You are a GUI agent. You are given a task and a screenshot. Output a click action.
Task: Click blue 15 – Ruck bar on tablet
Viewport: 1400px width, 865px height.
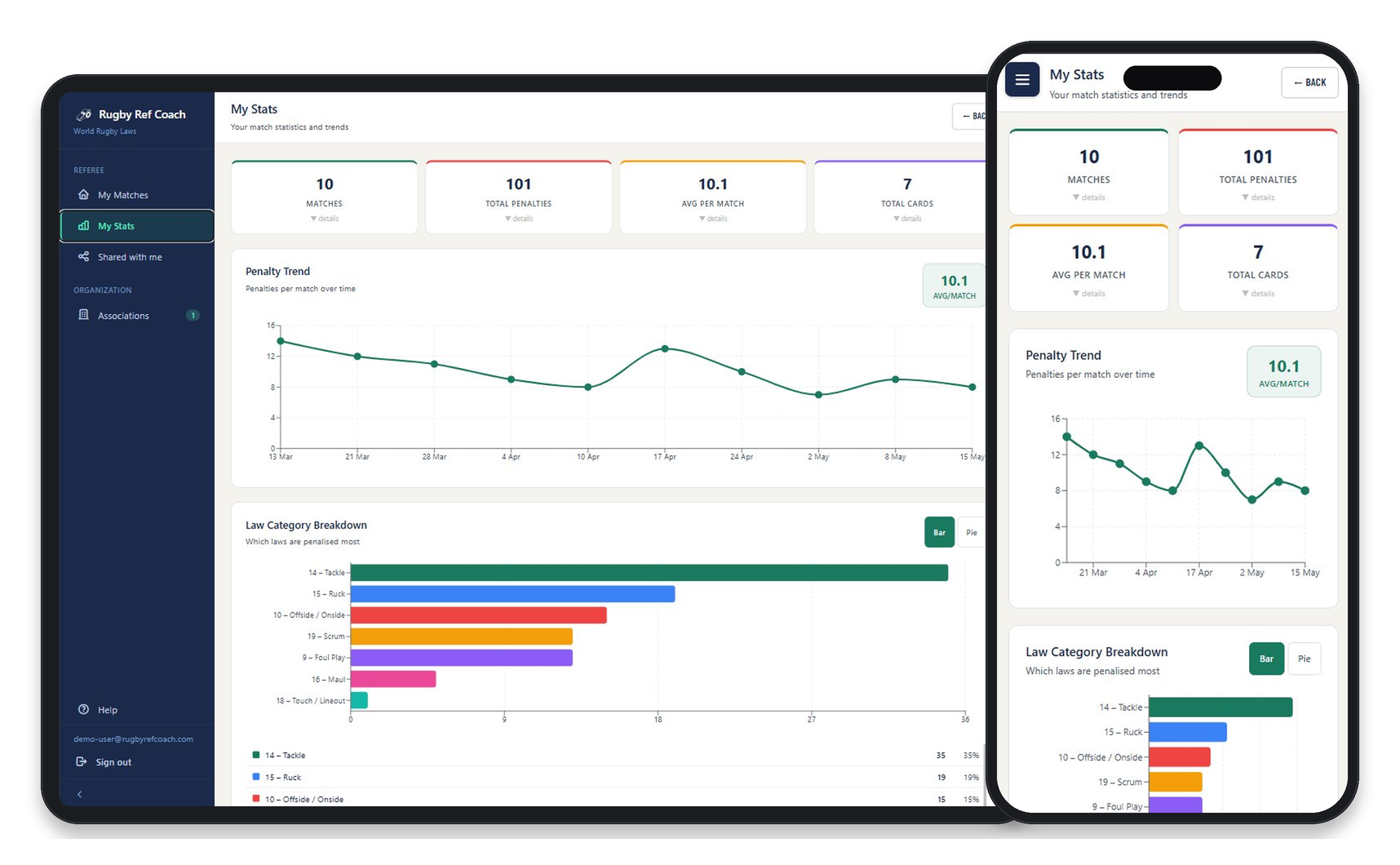pyautogui.click(x=512, y=594)
